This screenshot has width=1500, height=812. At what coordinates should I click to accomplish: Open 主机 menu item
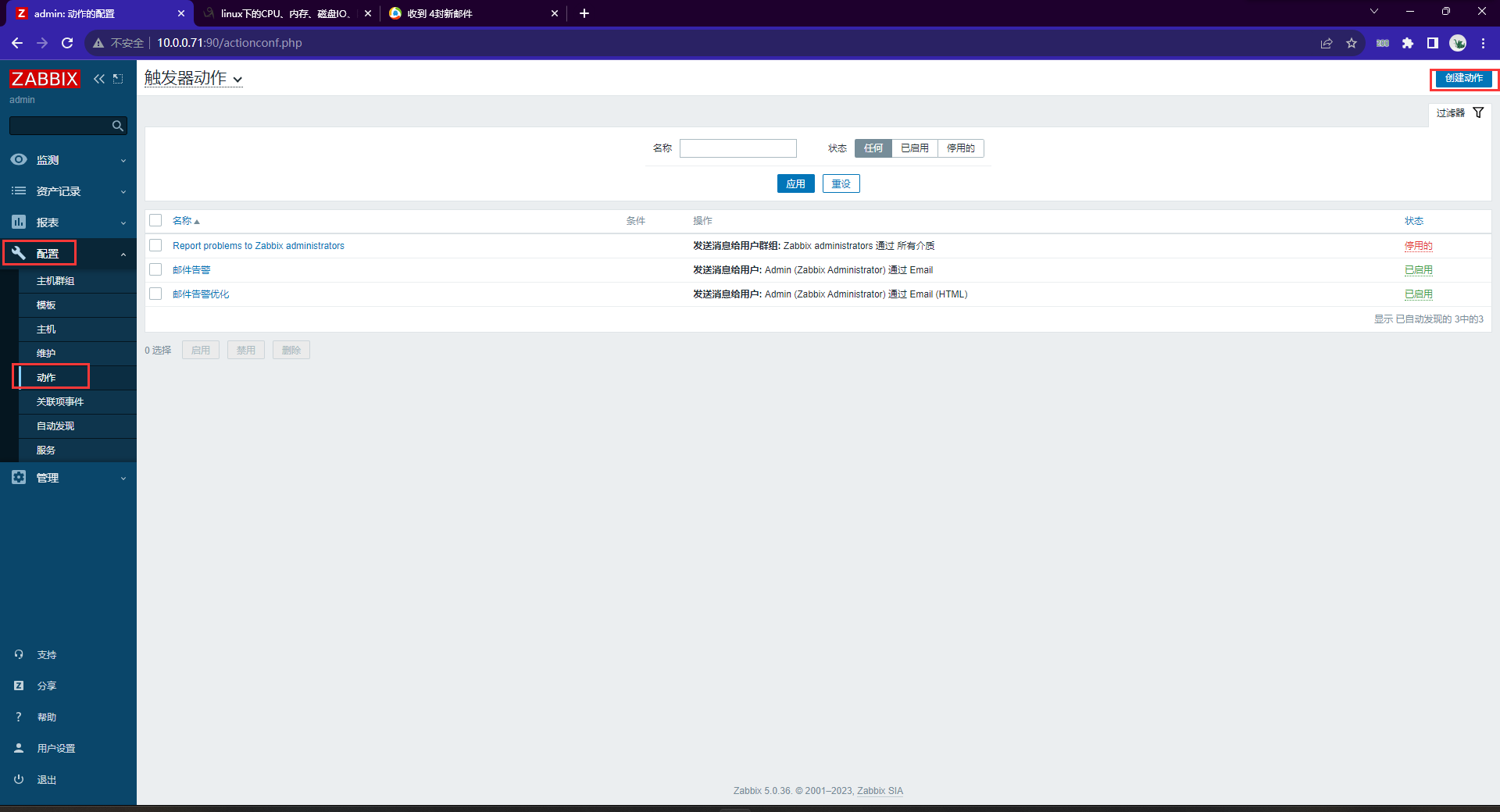pos(46,329)
